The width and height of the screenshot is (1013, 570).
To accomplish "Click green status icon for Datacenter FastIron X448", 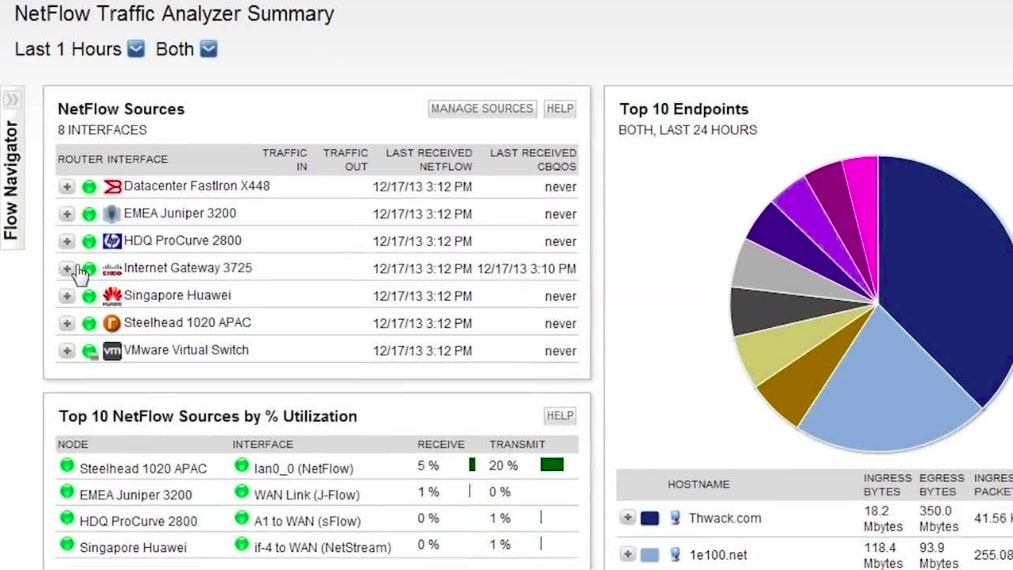I will click(x=89, y=187).
